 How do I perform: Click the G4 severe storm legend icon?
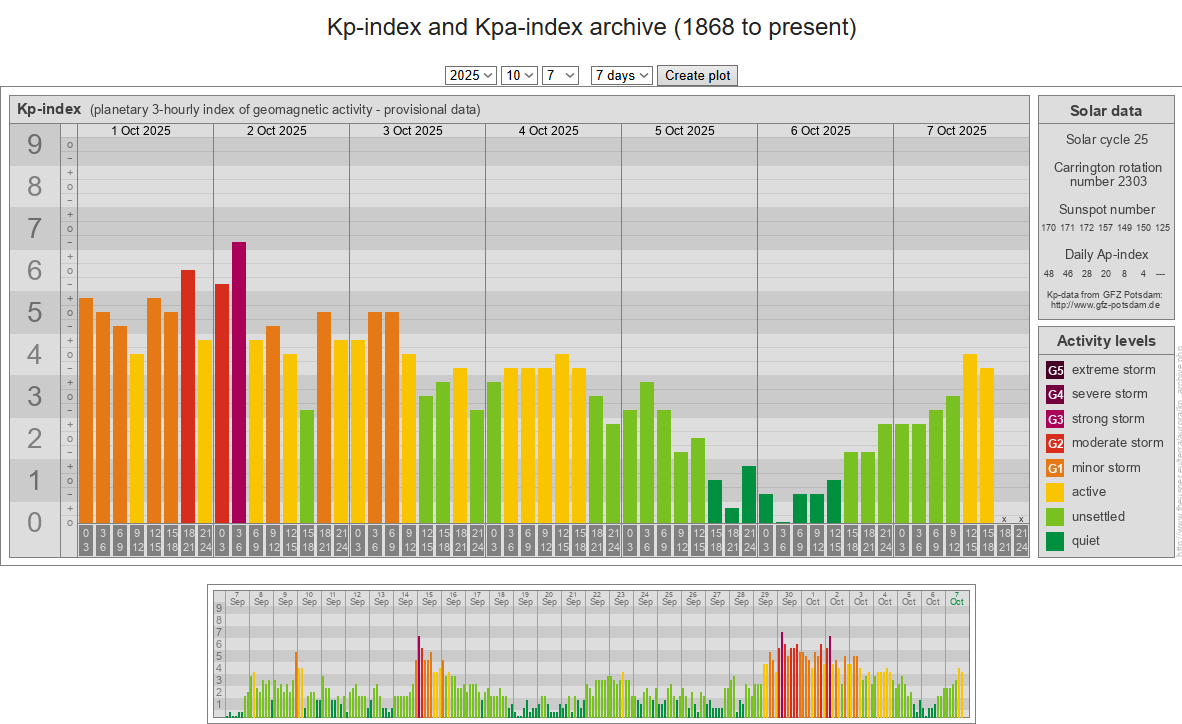coord(1055,394)
